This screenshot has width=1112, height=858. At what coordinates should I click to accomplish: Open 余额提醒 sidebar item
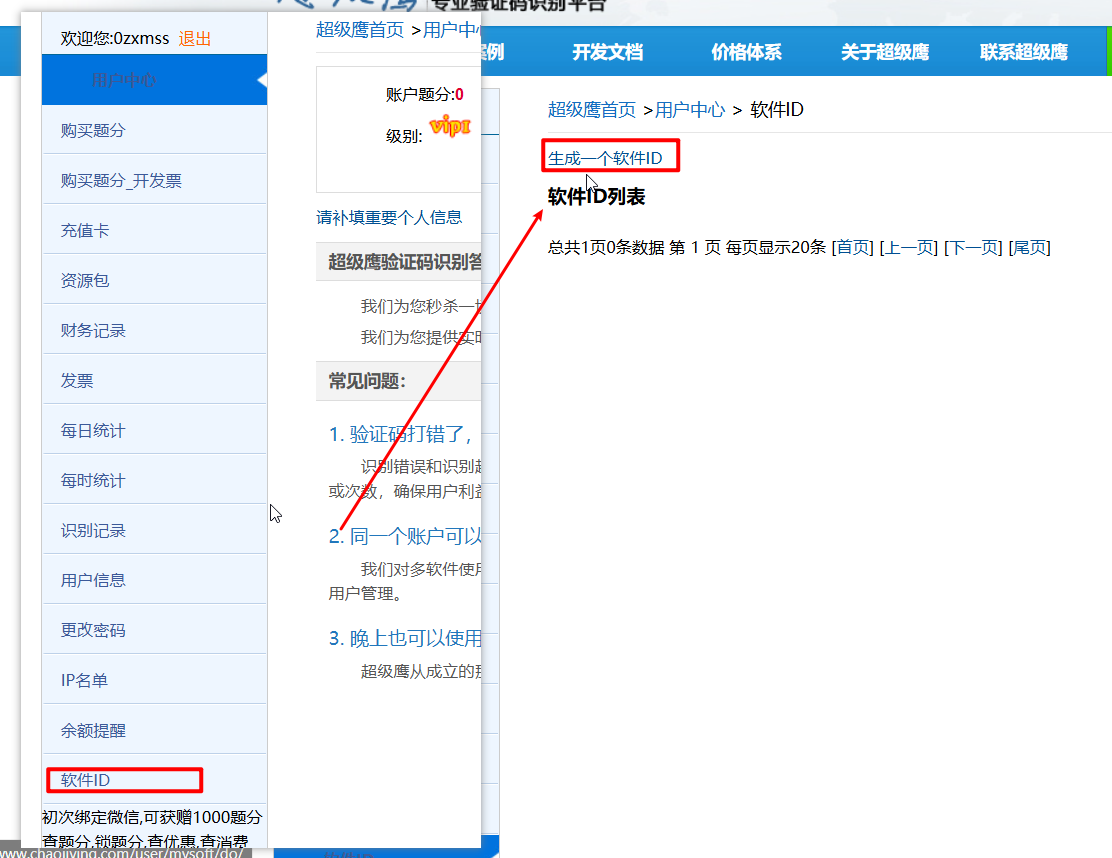point(93,731)
